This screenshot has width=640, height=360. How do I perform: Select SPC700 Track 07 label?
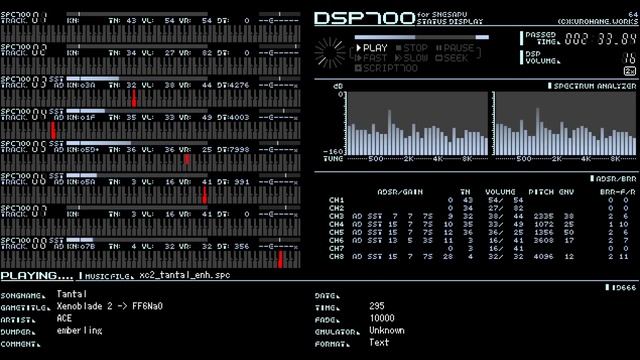24,211
